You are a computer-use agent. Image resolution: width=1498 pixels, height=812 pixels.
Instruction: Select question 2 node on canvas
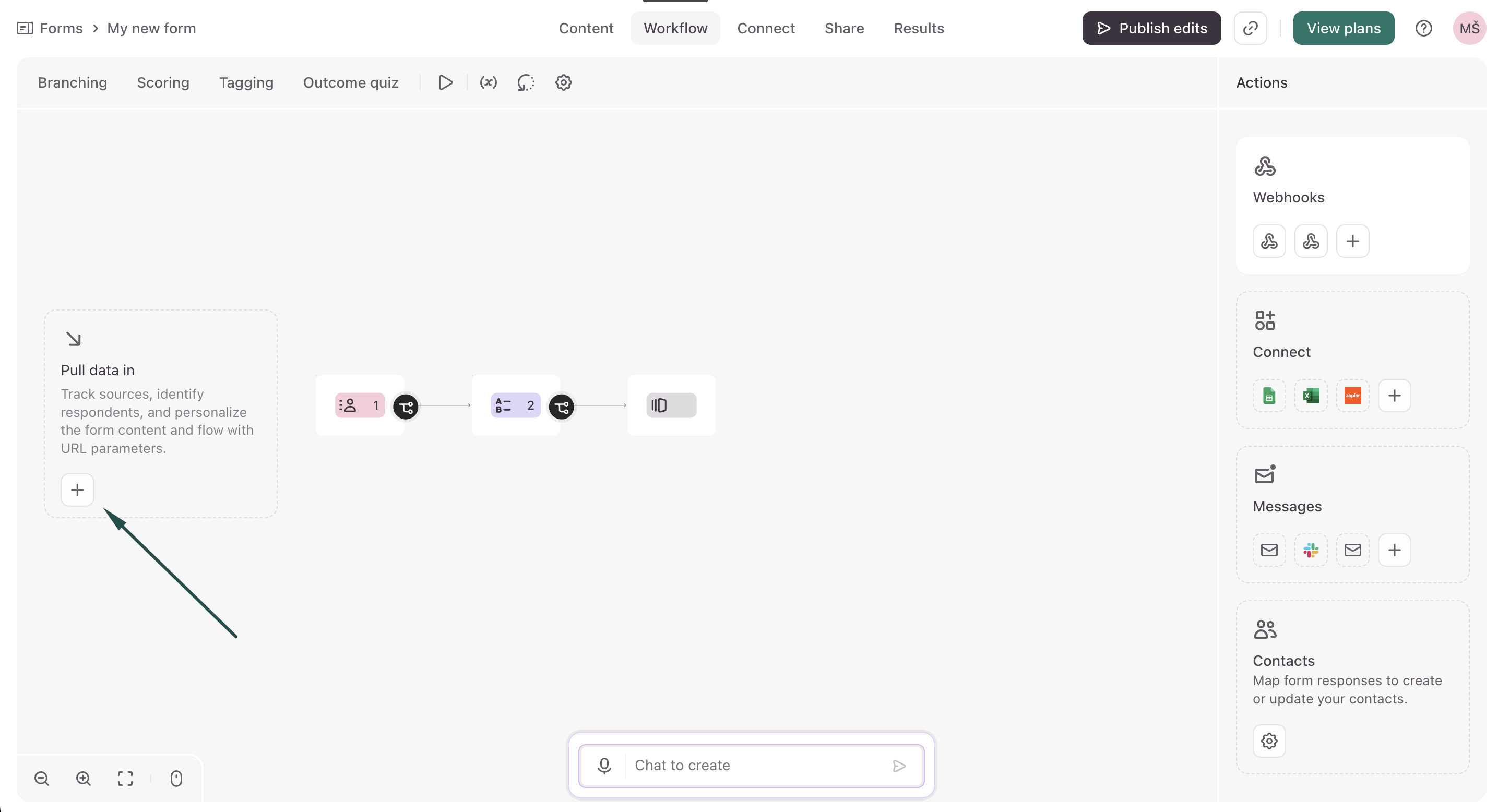pos(515,405)
